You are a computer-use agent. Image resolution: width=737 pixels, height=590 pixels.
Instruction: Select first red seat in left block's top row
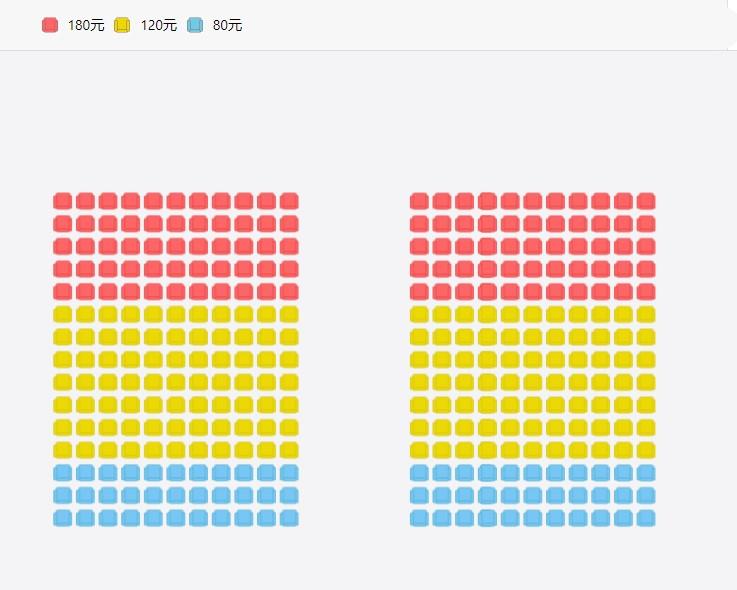[x=62, y=201]
